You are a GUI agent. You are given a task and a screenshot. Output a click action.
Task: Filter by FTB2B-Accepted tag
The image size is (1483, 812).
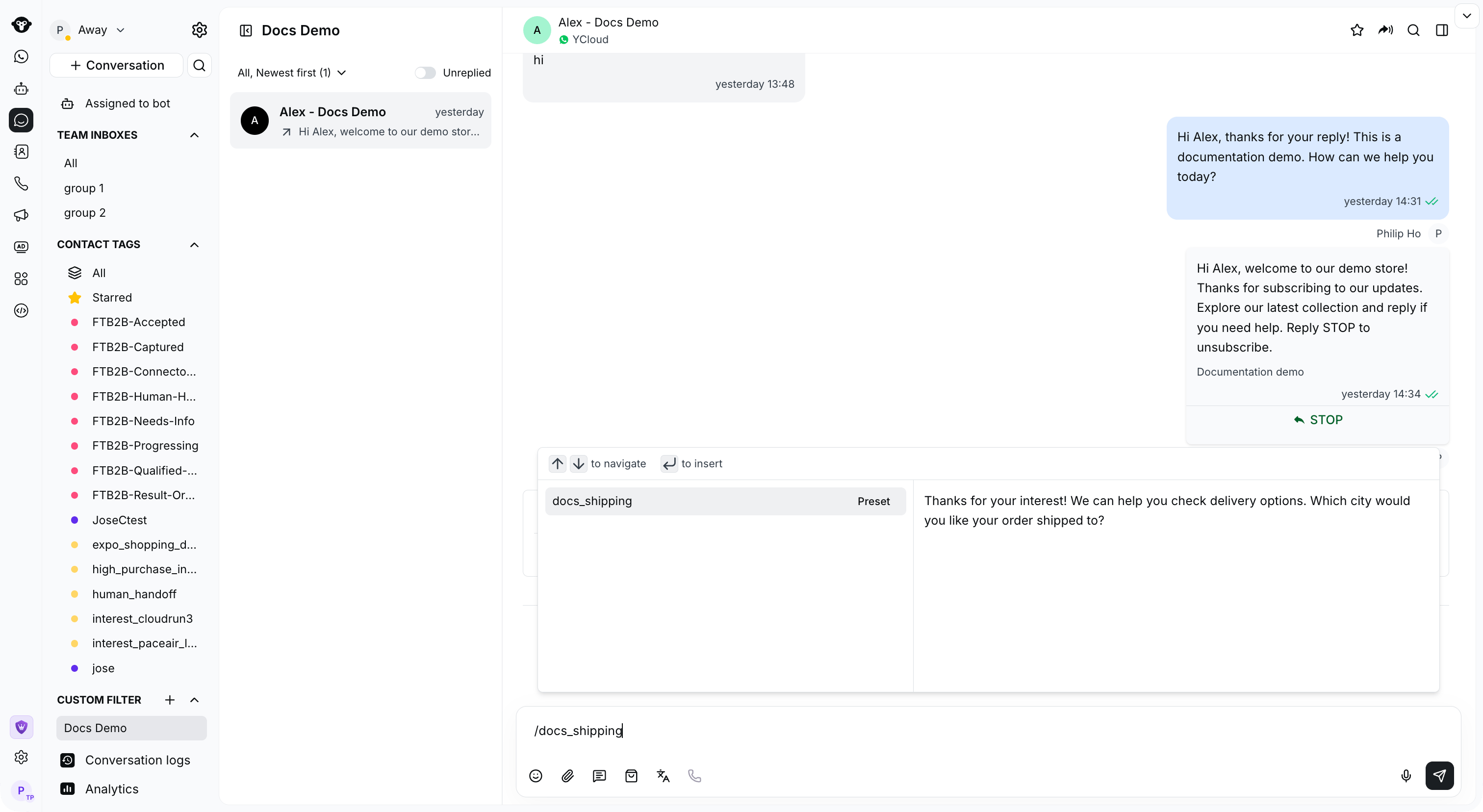pos(138,322)
